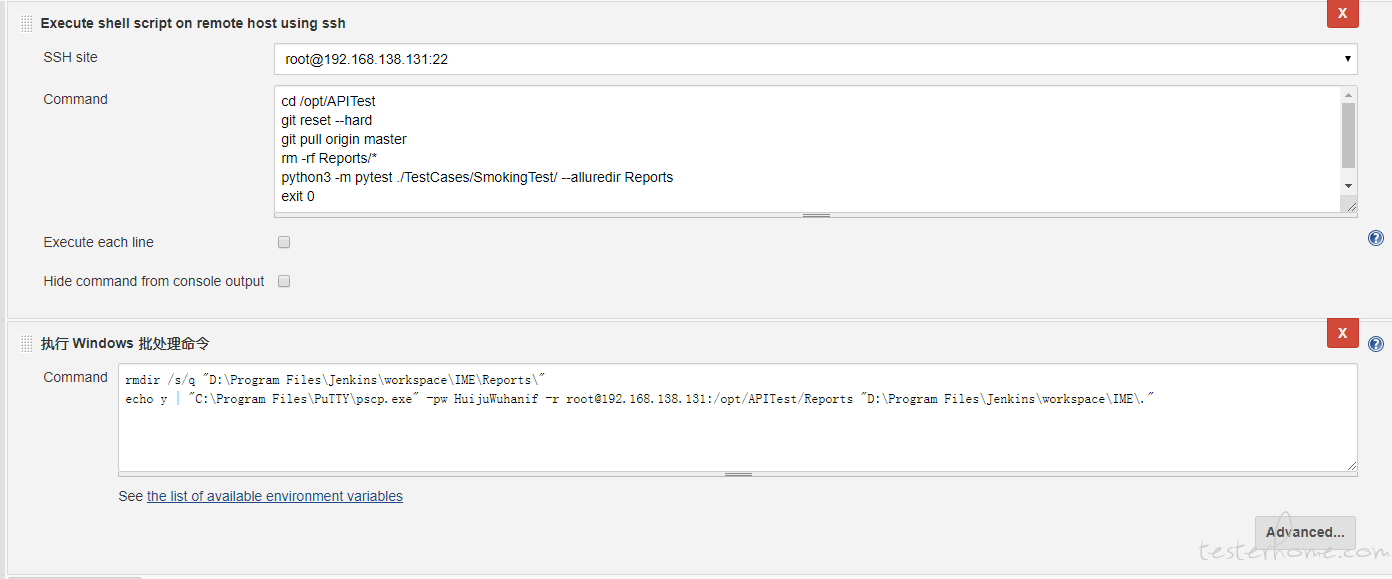Delete the Windows batch command build step
1392x579 pixels.
pyautogui.click(x=1342, y=333)
